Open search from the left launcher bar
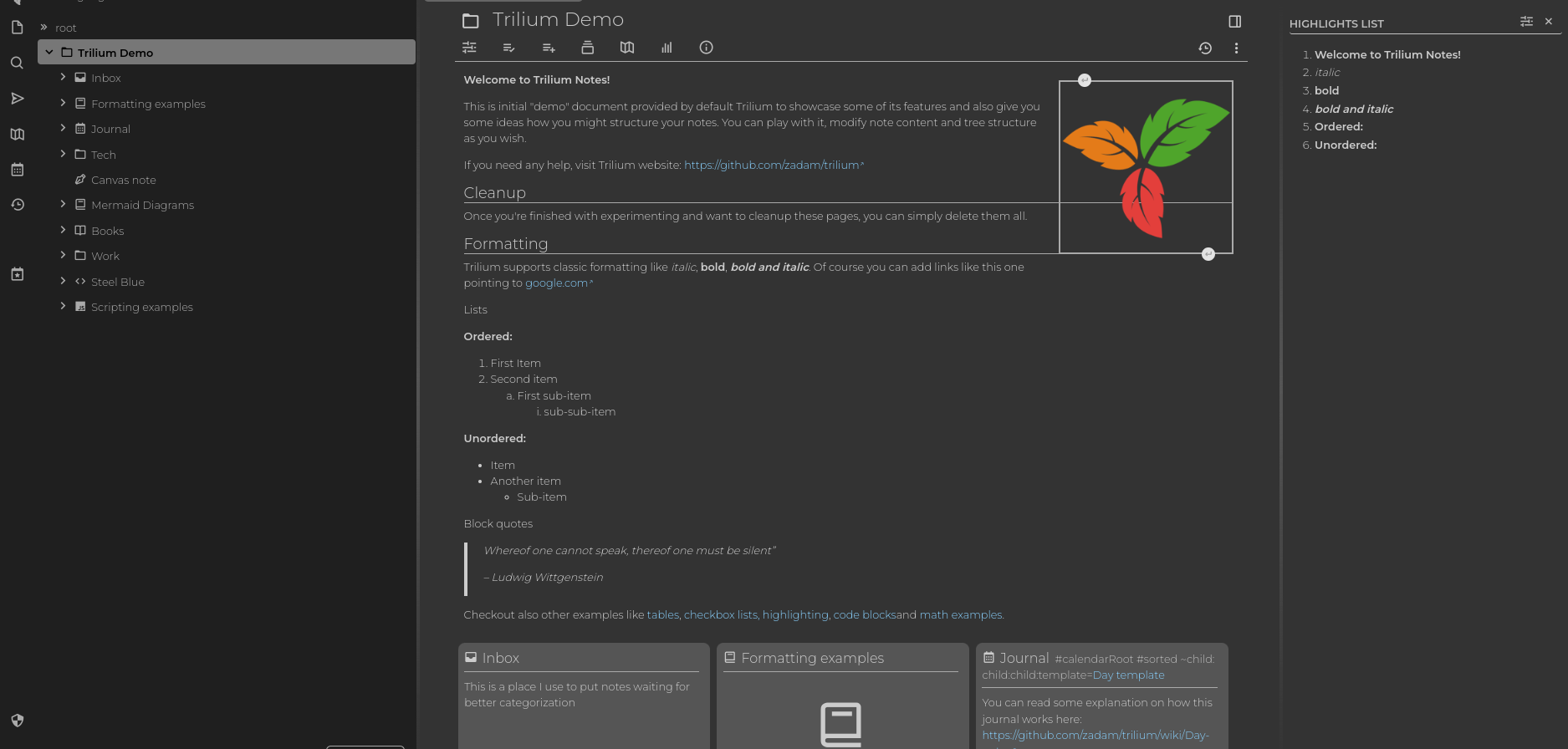The height and width of the screenshot is (749, 1568). [x=17, y=63]
